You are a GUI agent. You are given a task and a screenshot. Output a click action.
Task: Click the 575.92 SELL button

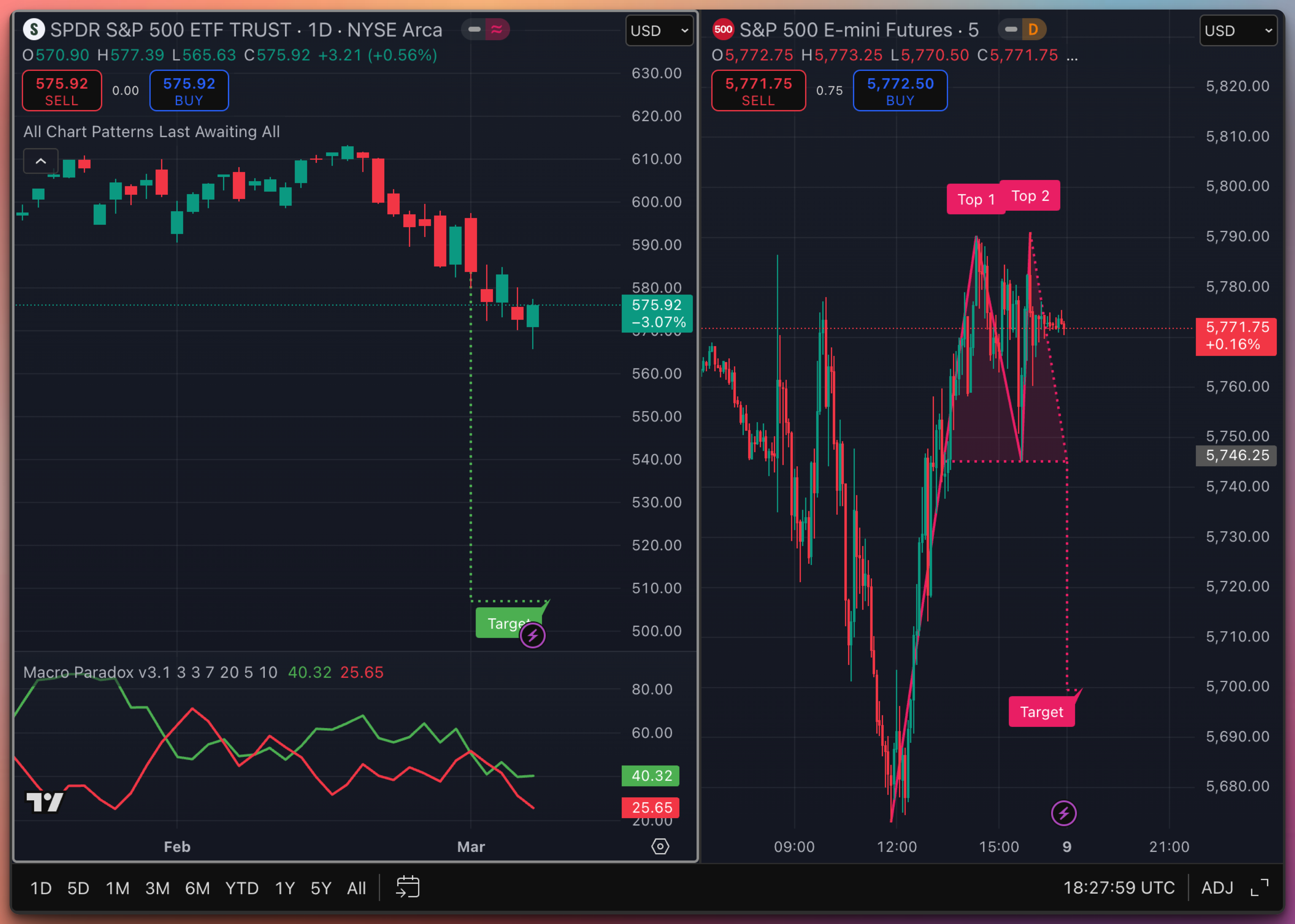click(62, 91)
